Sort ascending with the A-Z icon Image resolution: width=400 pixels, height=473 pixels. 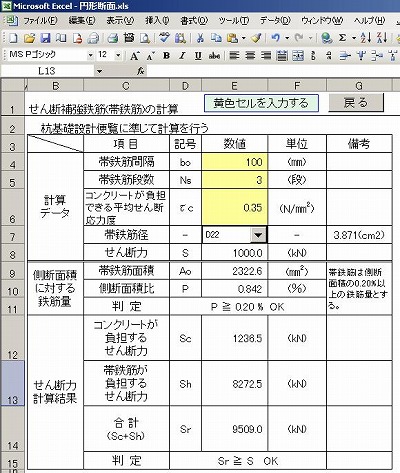pyautogui.click(x=365, y=38)
